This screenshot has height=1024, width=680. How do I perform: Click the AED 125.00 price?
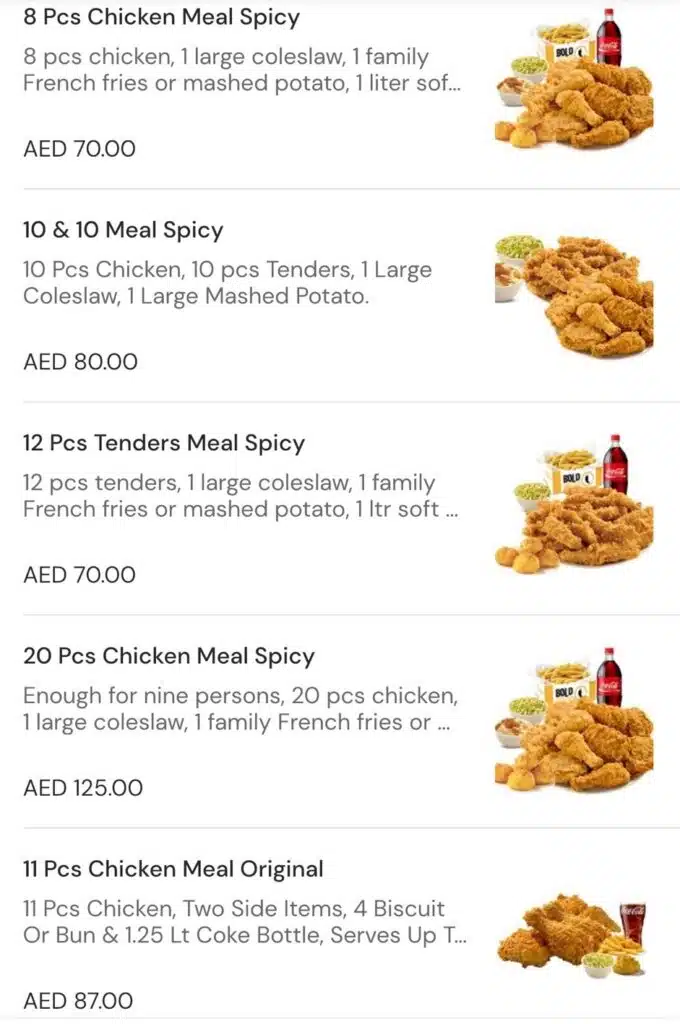coord(83,788)
